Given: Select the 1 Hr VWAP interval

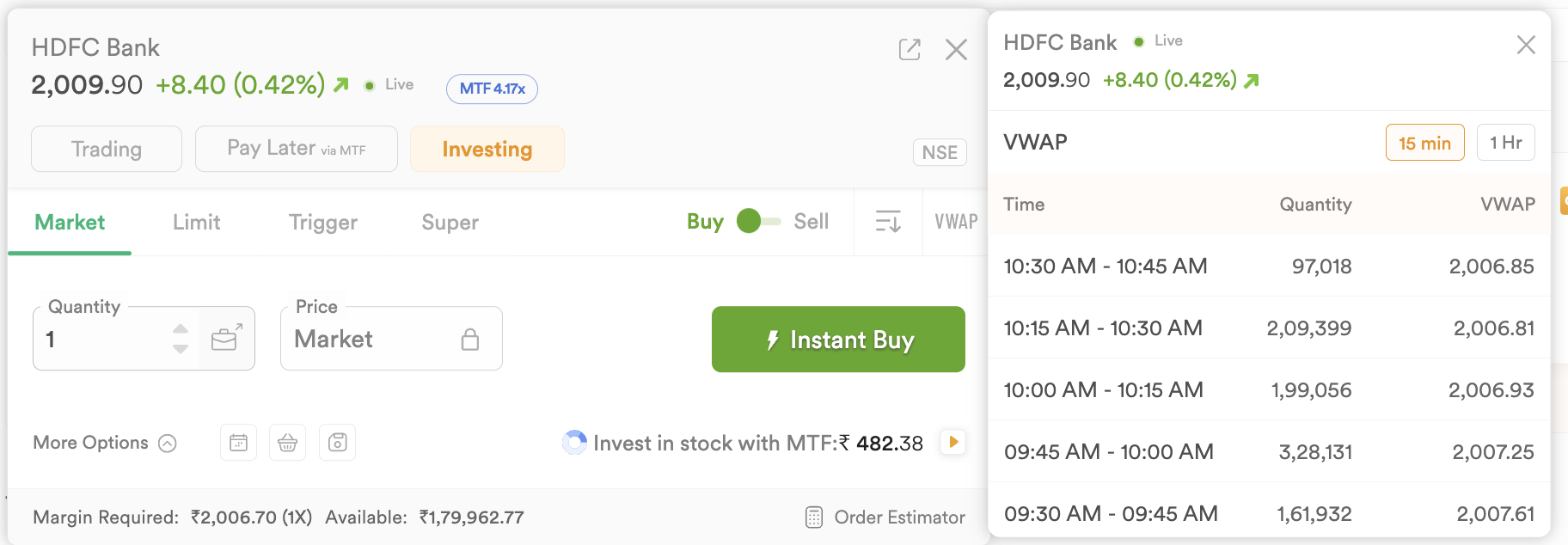Looking at the screenshot, I should tap(1506, 143).
